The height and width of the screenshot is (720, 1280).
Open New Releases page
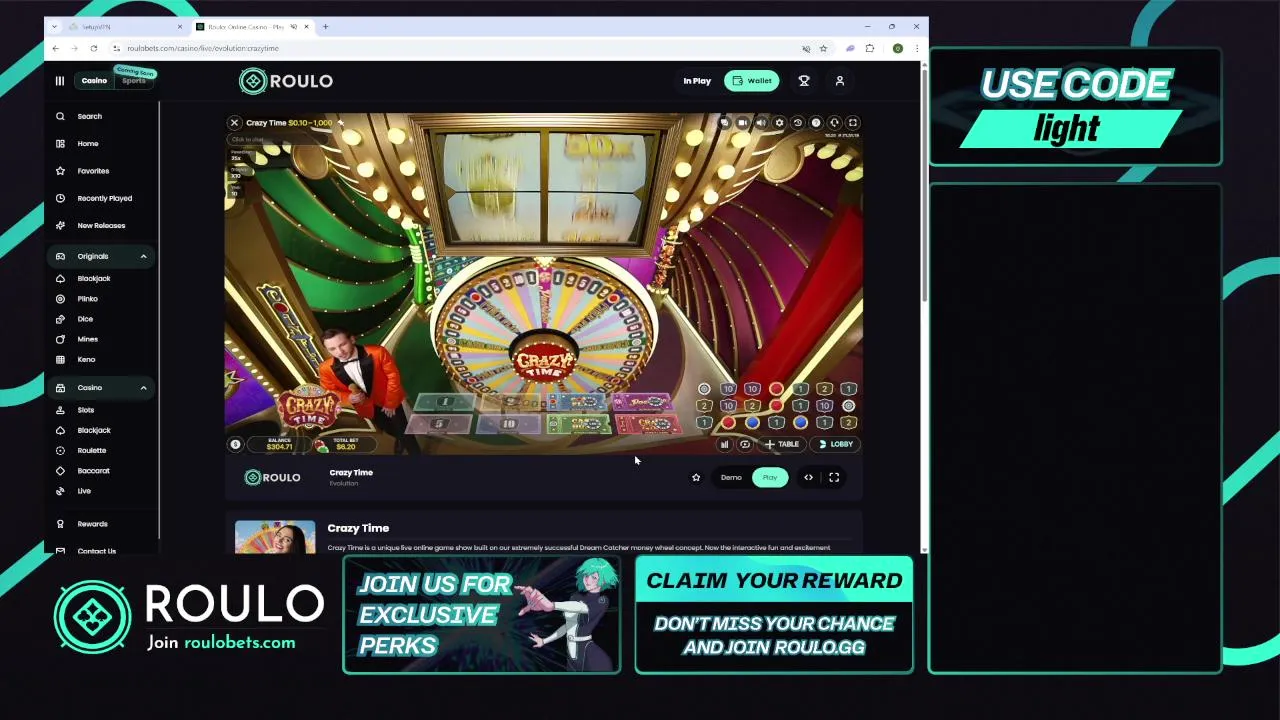click(101, 226)
